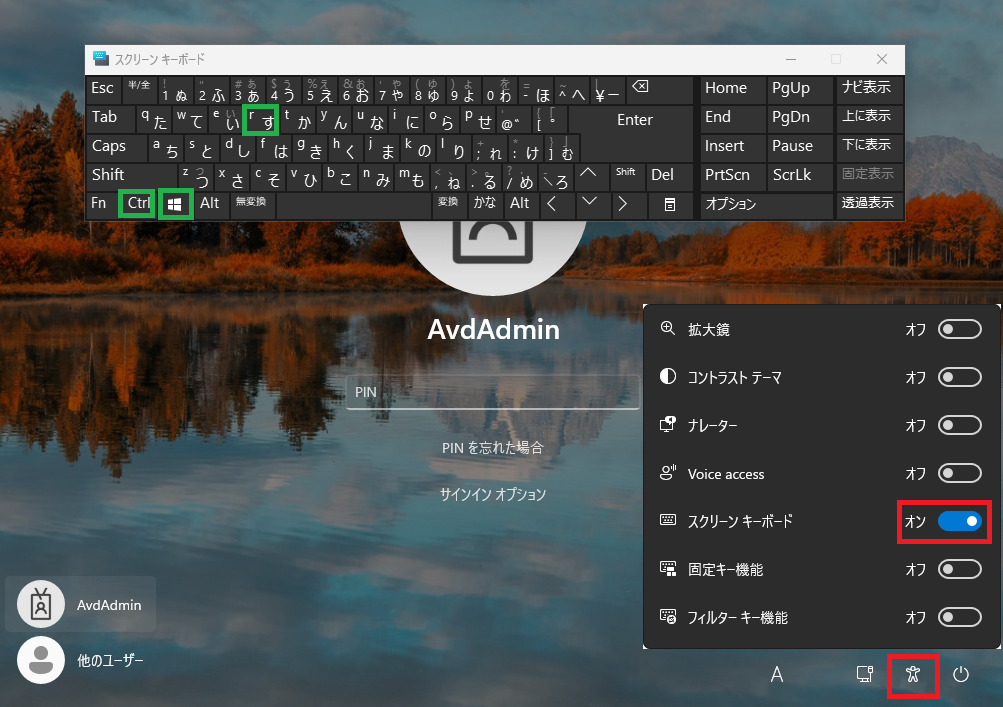The height and width of the screenshot is (707, 1003).
Task: Minimize the スクリーン キーボード window
Action: click(791, 59)
